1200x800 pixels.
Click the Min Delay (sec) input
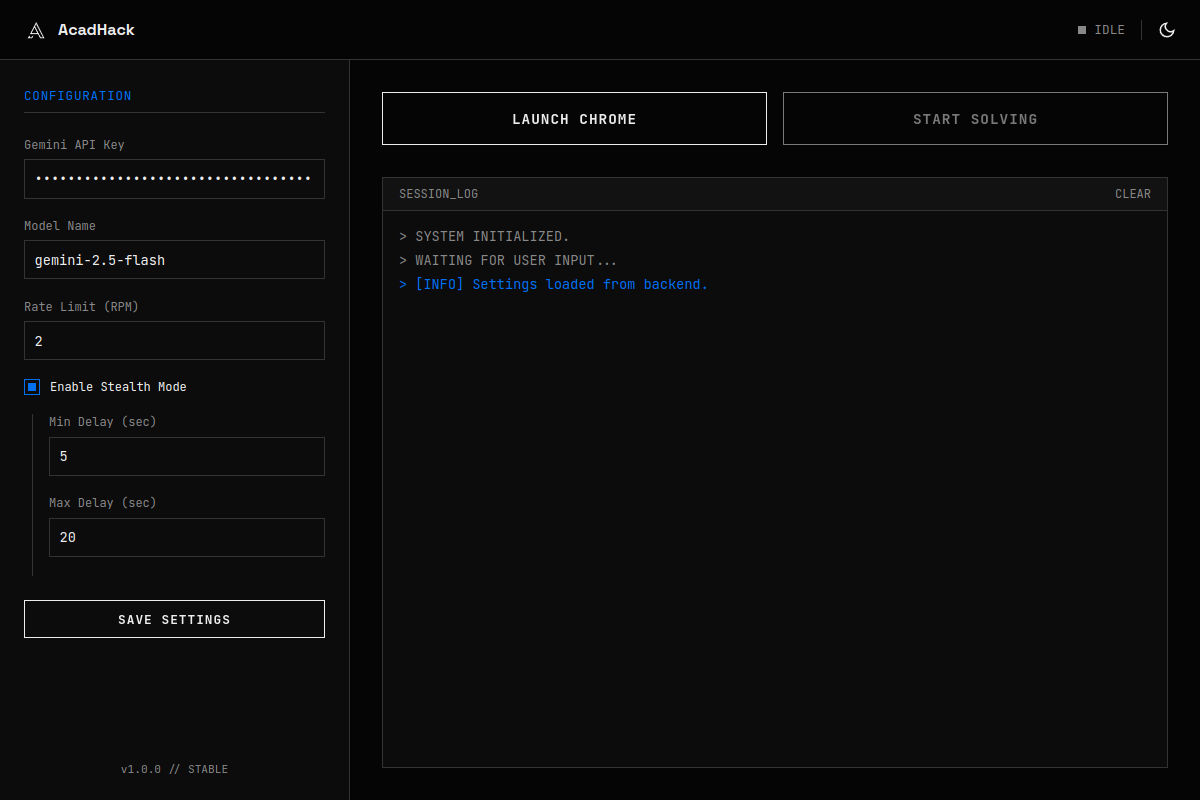[x=186, y=456]
